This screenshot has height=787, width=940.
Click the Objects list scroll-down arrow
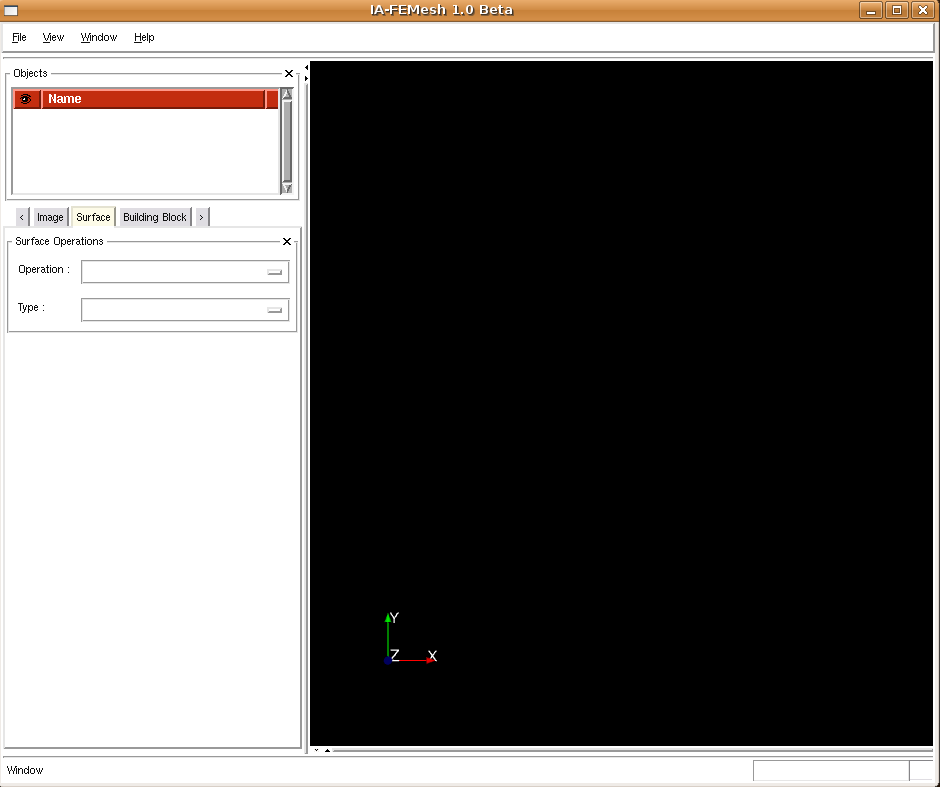pyautogui.click(x=287, y=187)
